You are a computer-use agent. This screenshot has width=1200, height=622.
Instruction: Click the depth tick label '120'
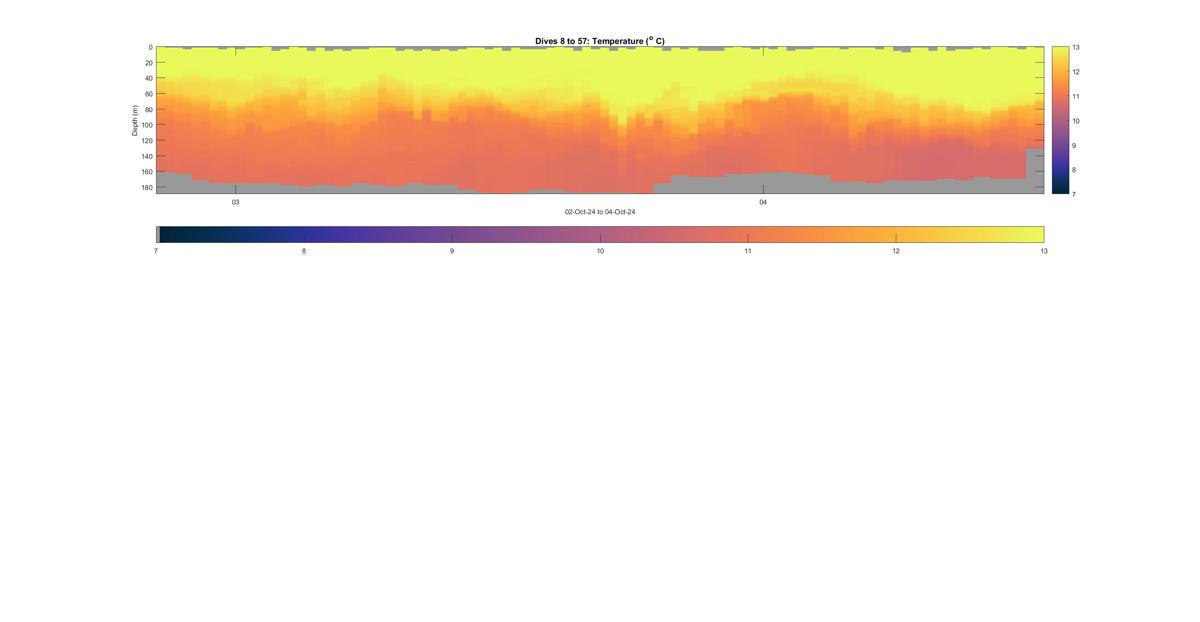tap(146, 141)
